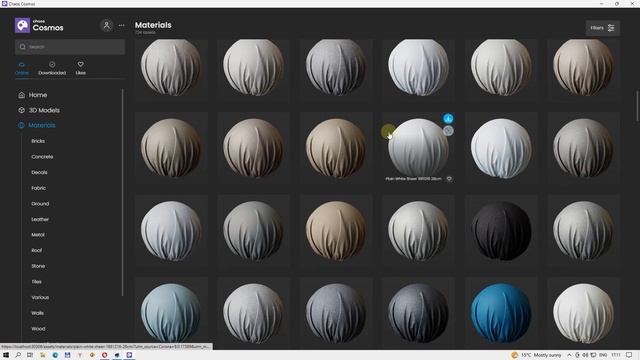The image size is (640, 360).
Task: Choose the Tiles category
Action: click(x=36, y=282)
